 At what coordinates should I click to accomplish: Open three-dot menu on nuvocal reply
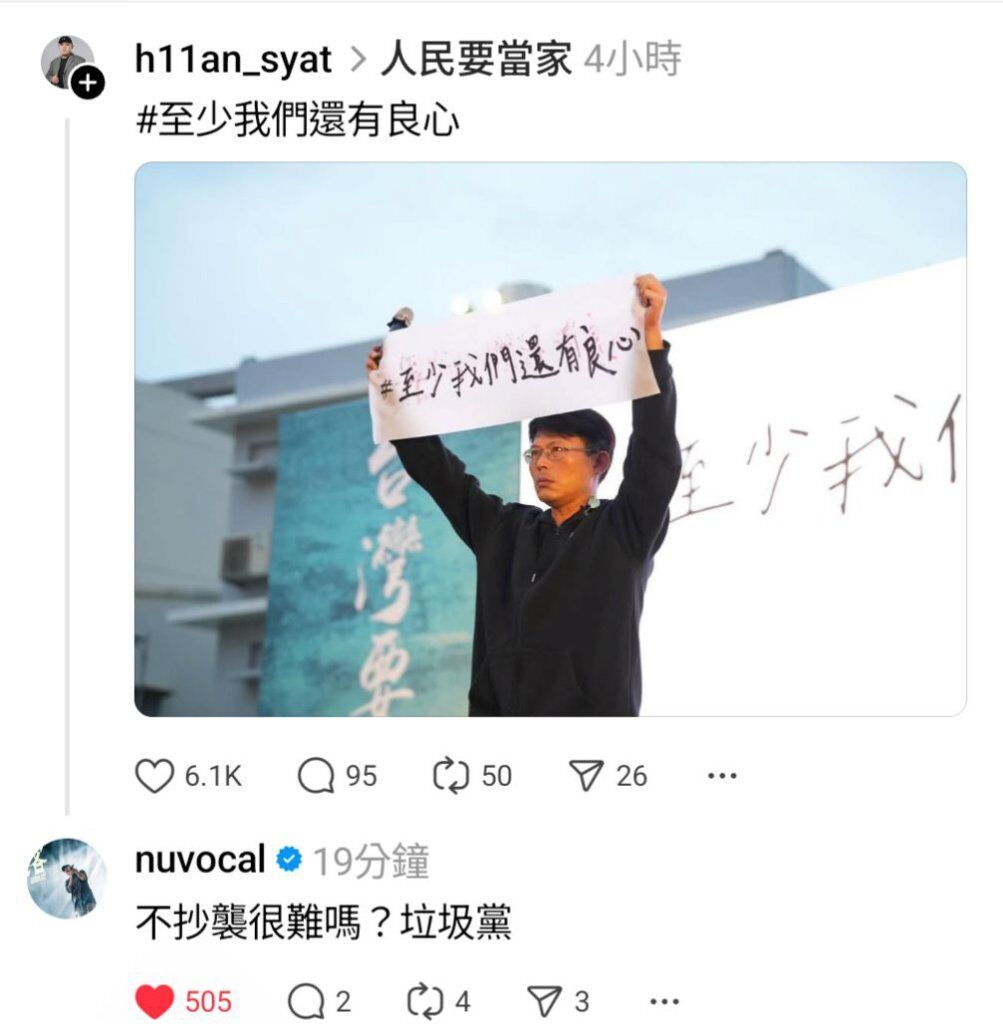pos(664,1001)
